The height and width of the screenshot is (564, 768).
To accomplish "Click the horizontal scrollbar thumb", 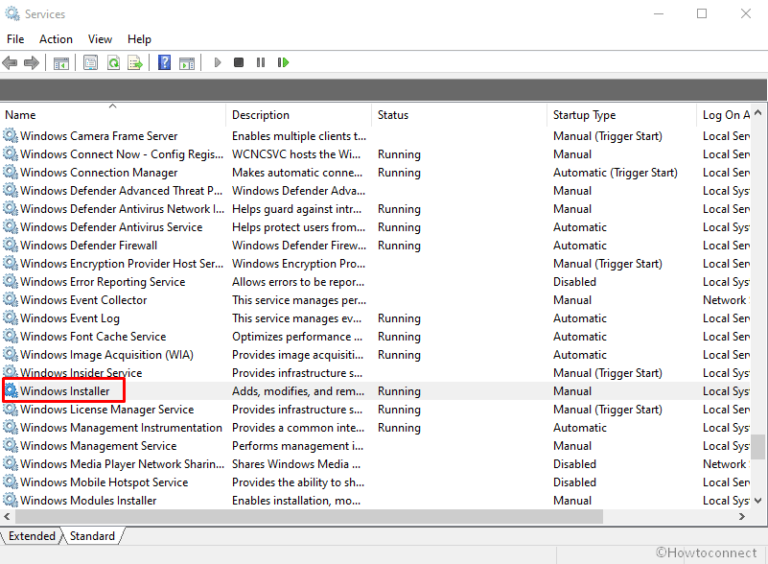I will point(309,517).
